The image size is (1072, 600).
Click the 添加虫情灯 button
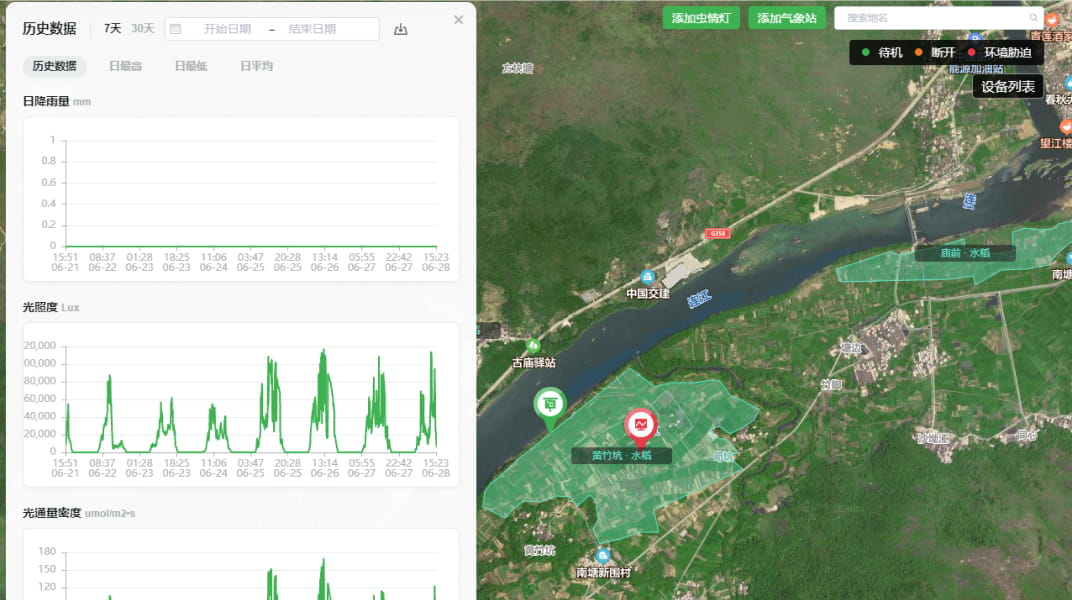pos(701,18)
